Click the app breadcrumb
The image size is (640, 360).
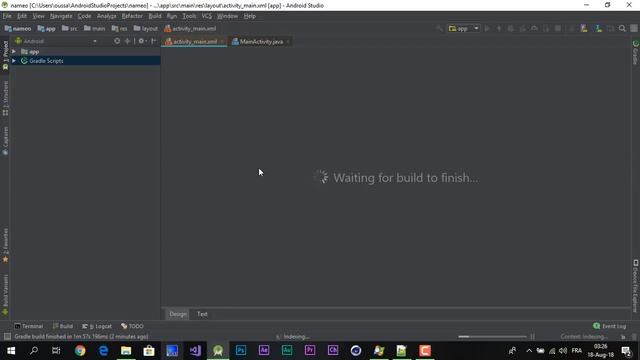tap(47, 29)
